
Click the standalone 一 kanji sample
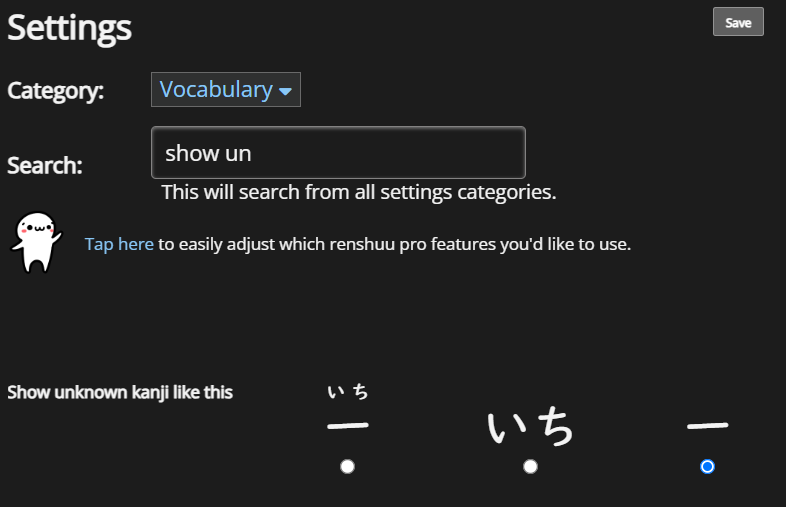click(707, 426)
